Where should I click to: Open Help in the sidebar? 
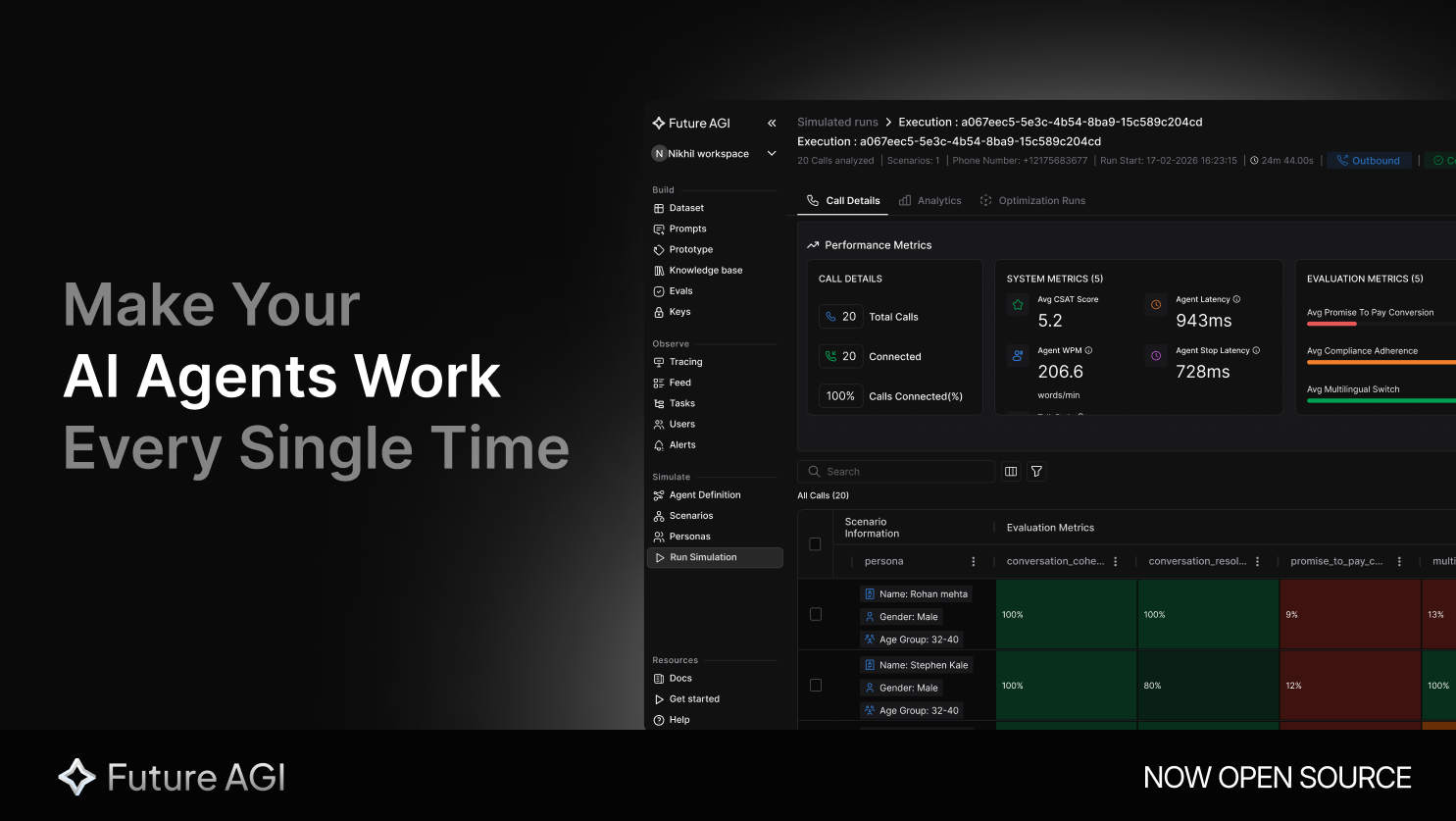click(x=672, y=720)
